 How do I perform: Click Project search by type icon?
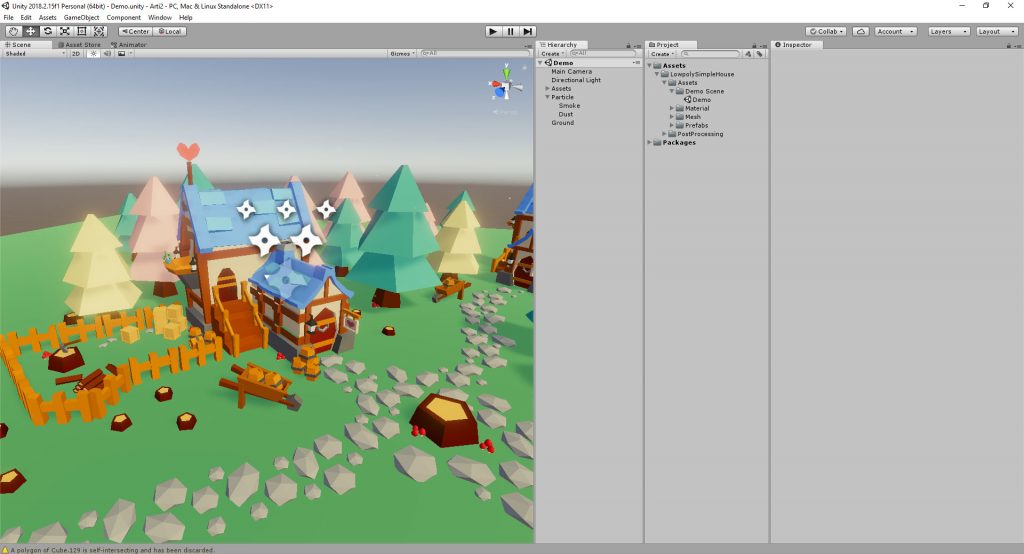(748, 54)
